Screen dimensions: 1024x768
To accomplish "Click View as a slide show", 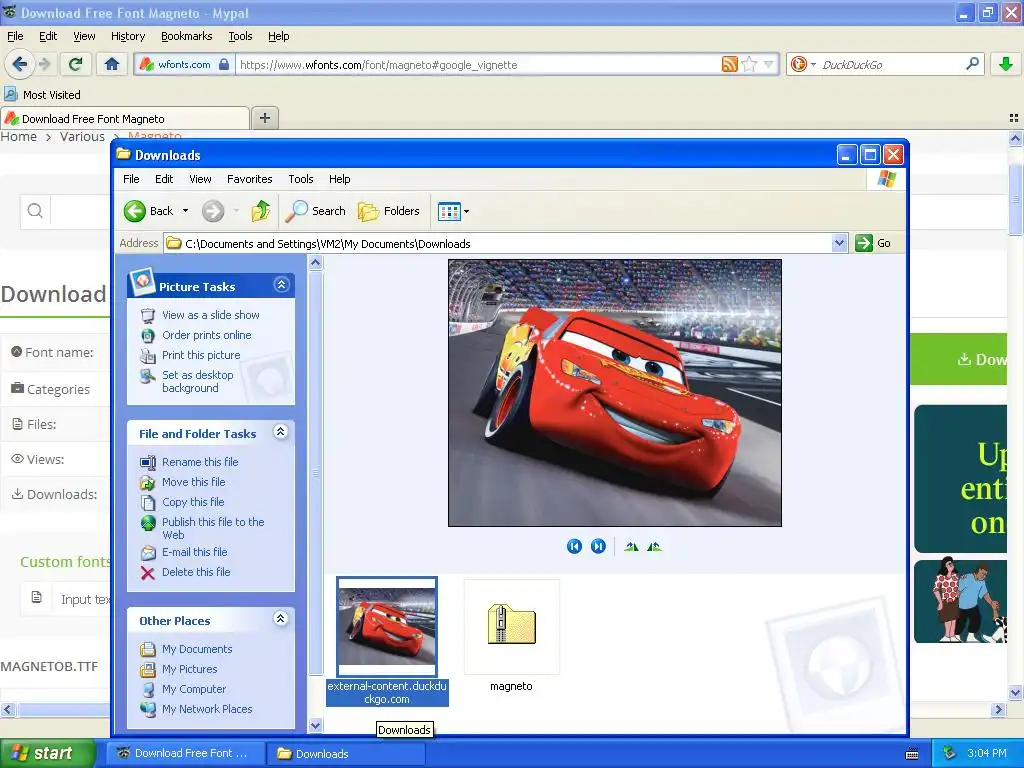I will pyautogui.click(x=210, y=315).
